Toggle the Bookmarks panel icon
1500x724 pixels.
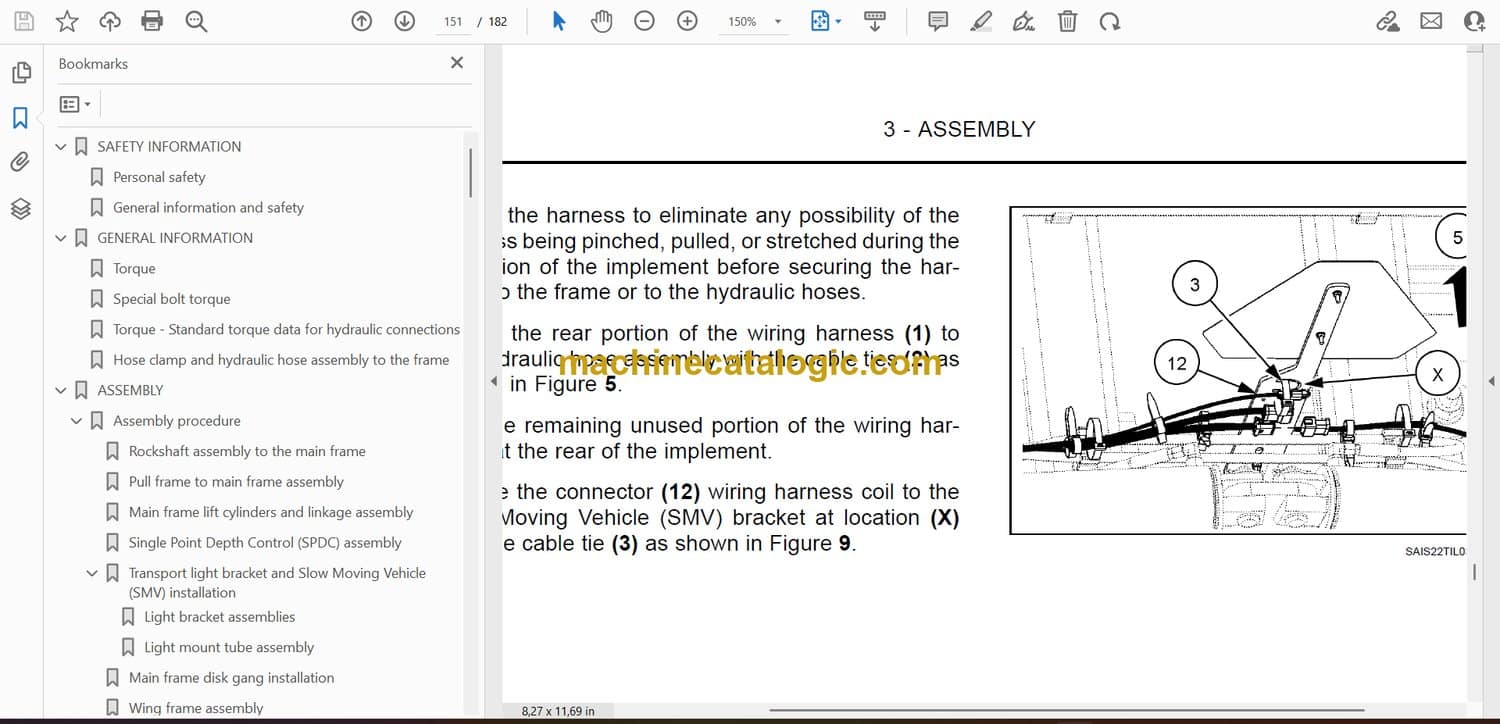(x=21, y=118)
